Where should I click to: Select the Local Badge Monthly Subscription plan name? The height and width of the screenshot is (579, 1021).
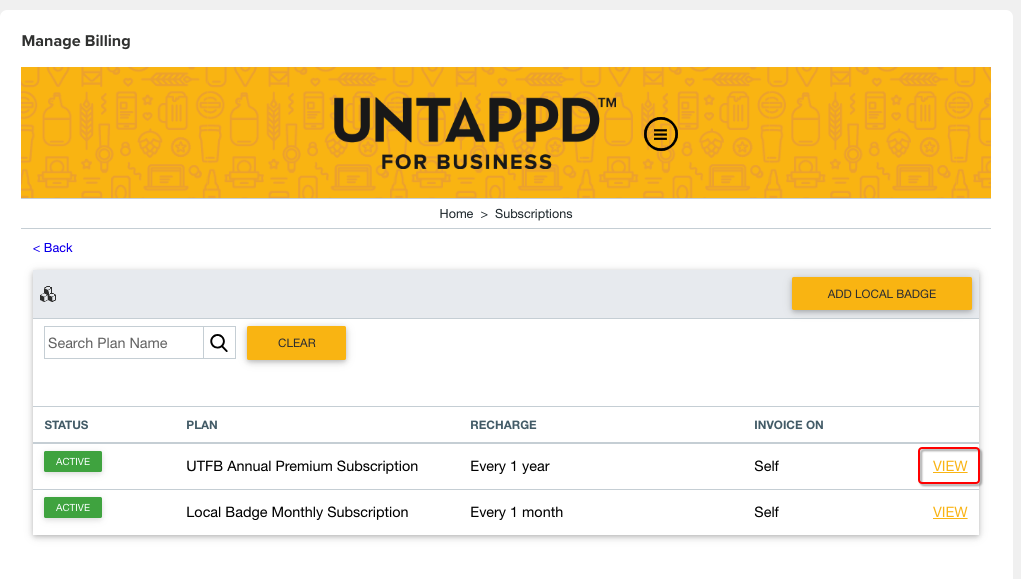pos(297,513)
